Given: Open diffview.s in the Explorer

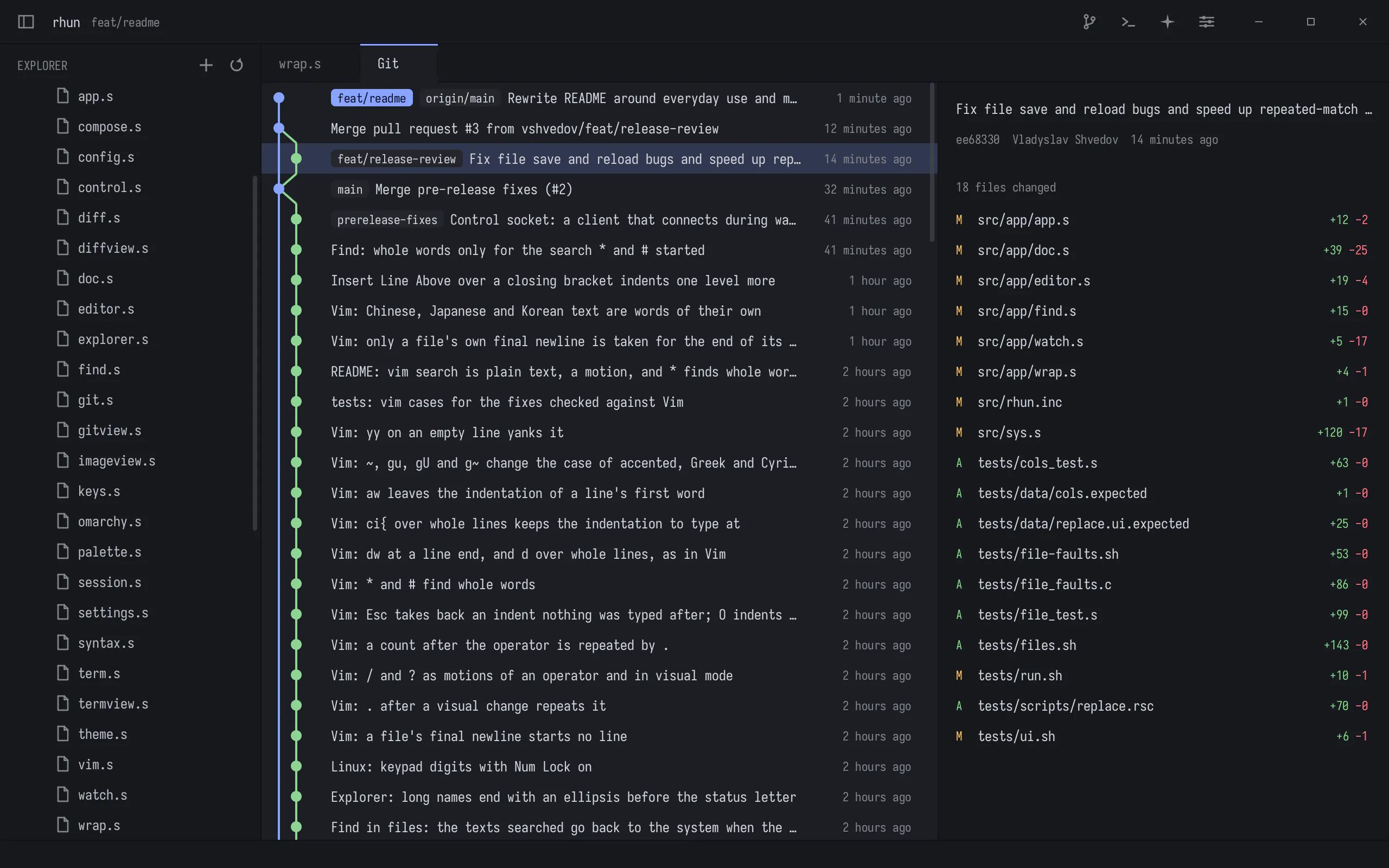Looking at the screenshot, I should tap(113, 248).
